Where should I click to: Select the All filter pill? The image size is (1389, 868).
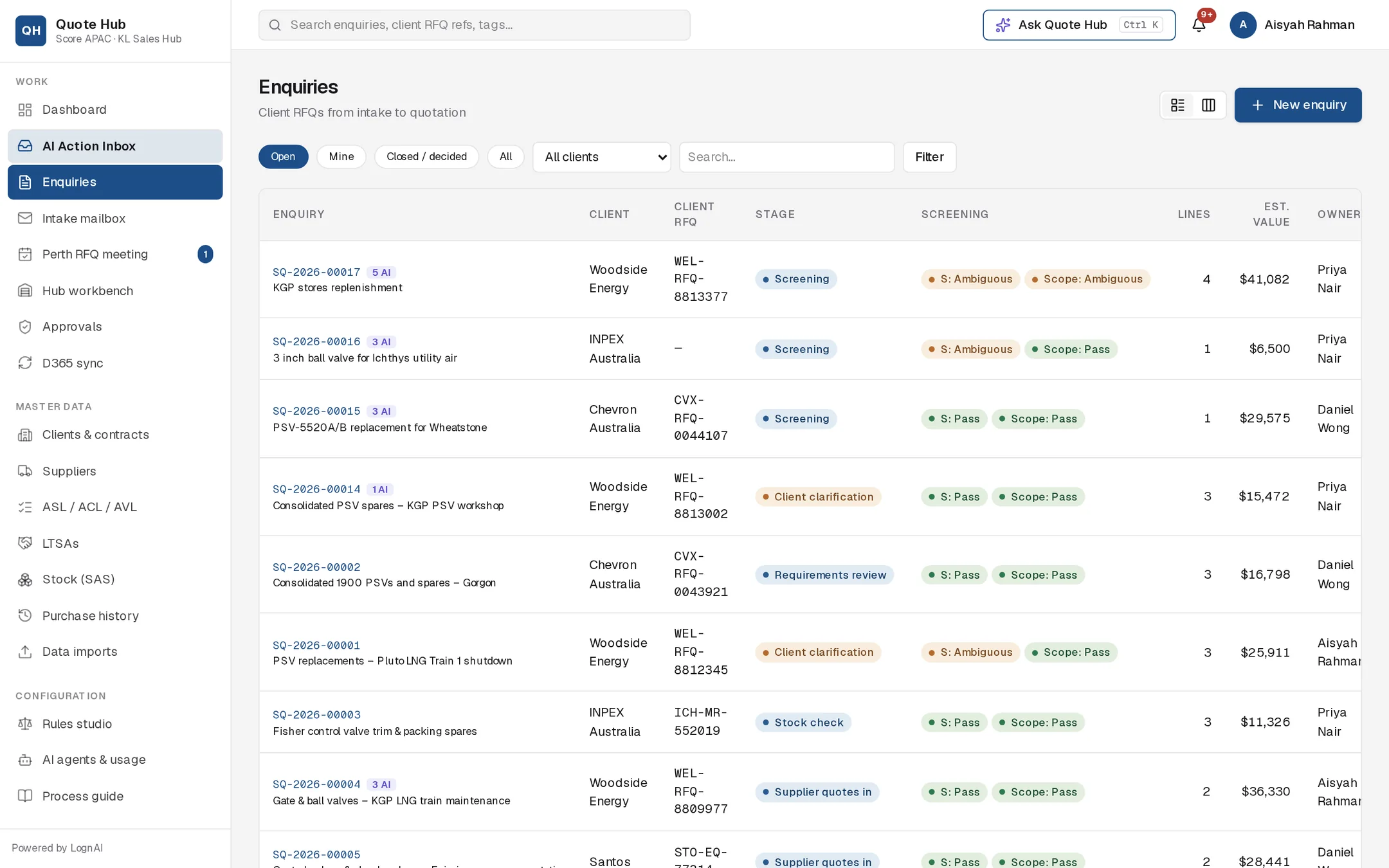click(505, 157)
